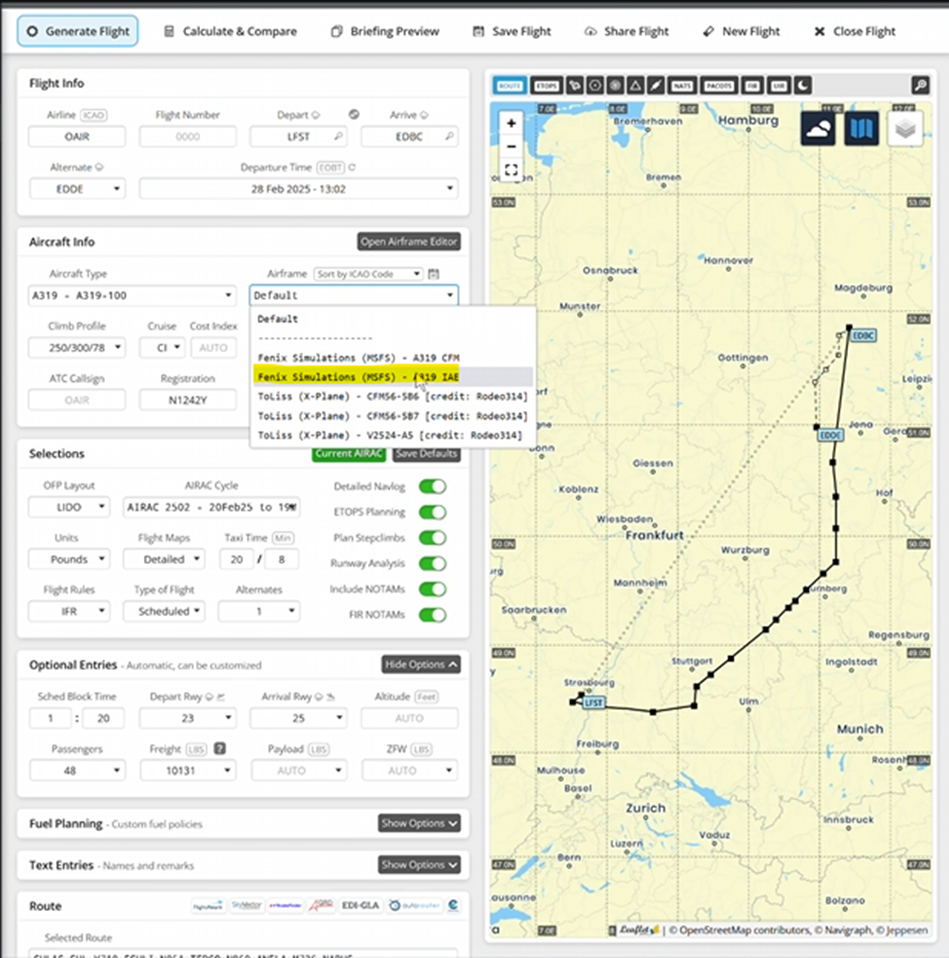Screen dimensions: 949x958
Task: Open the map layers stack button
Action: pyautogui.click(x=905, y=129)
